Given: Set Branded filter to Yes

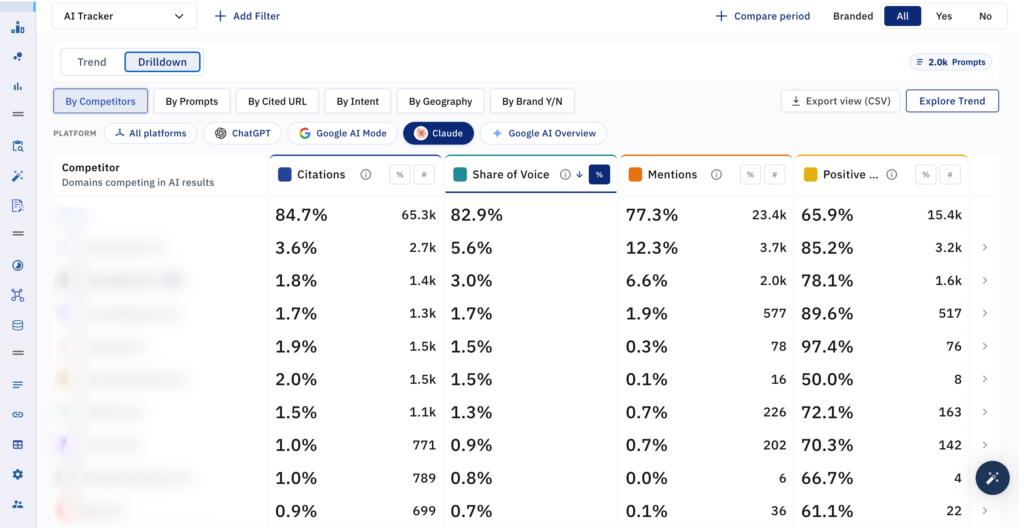Looking at the screenshot, I should click(x=944, y=16).
